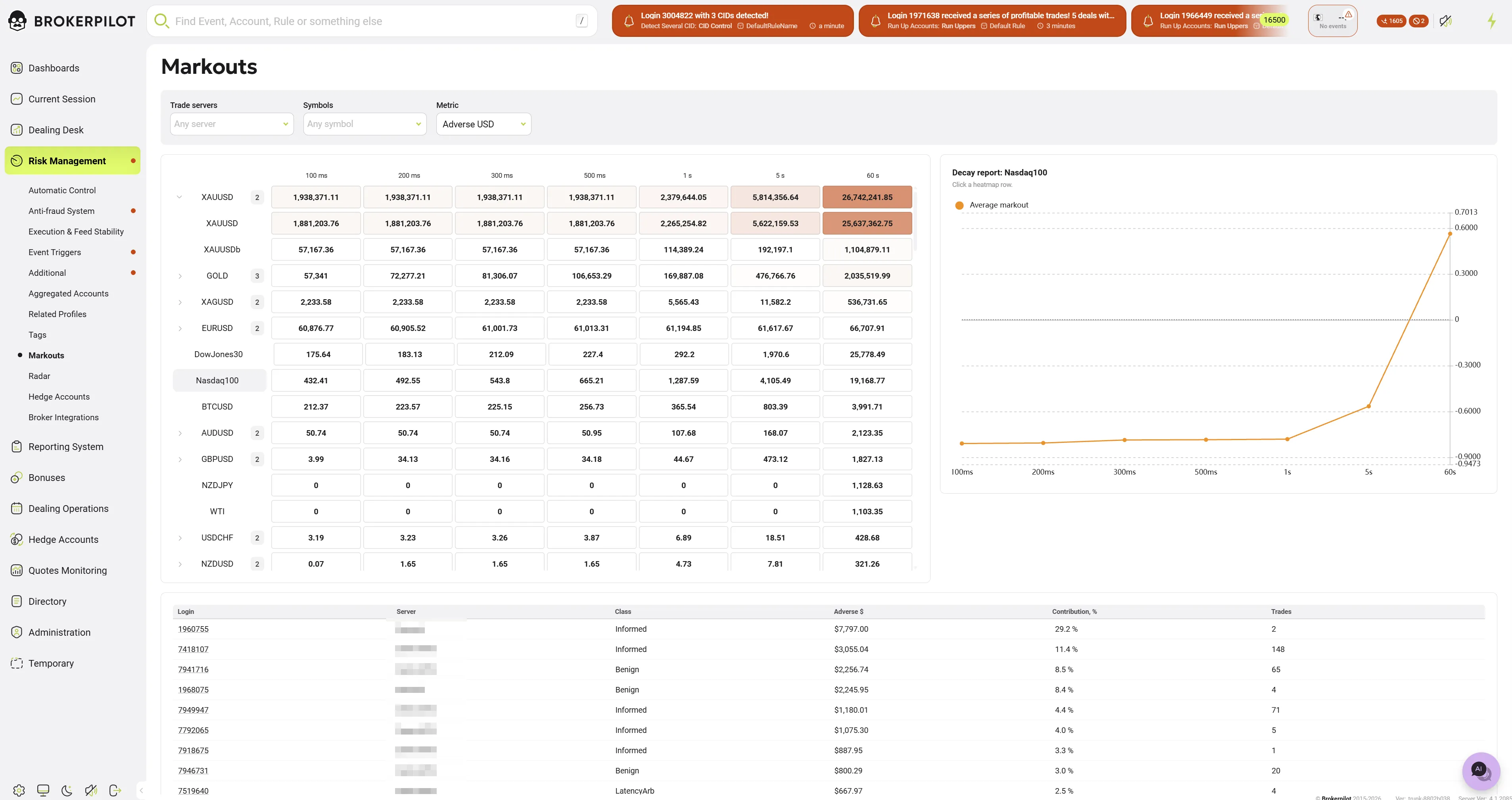Click the monitor display icon in sidebar footer
The height and width of the screenshot is (800, 1512).
pos(43,790)
